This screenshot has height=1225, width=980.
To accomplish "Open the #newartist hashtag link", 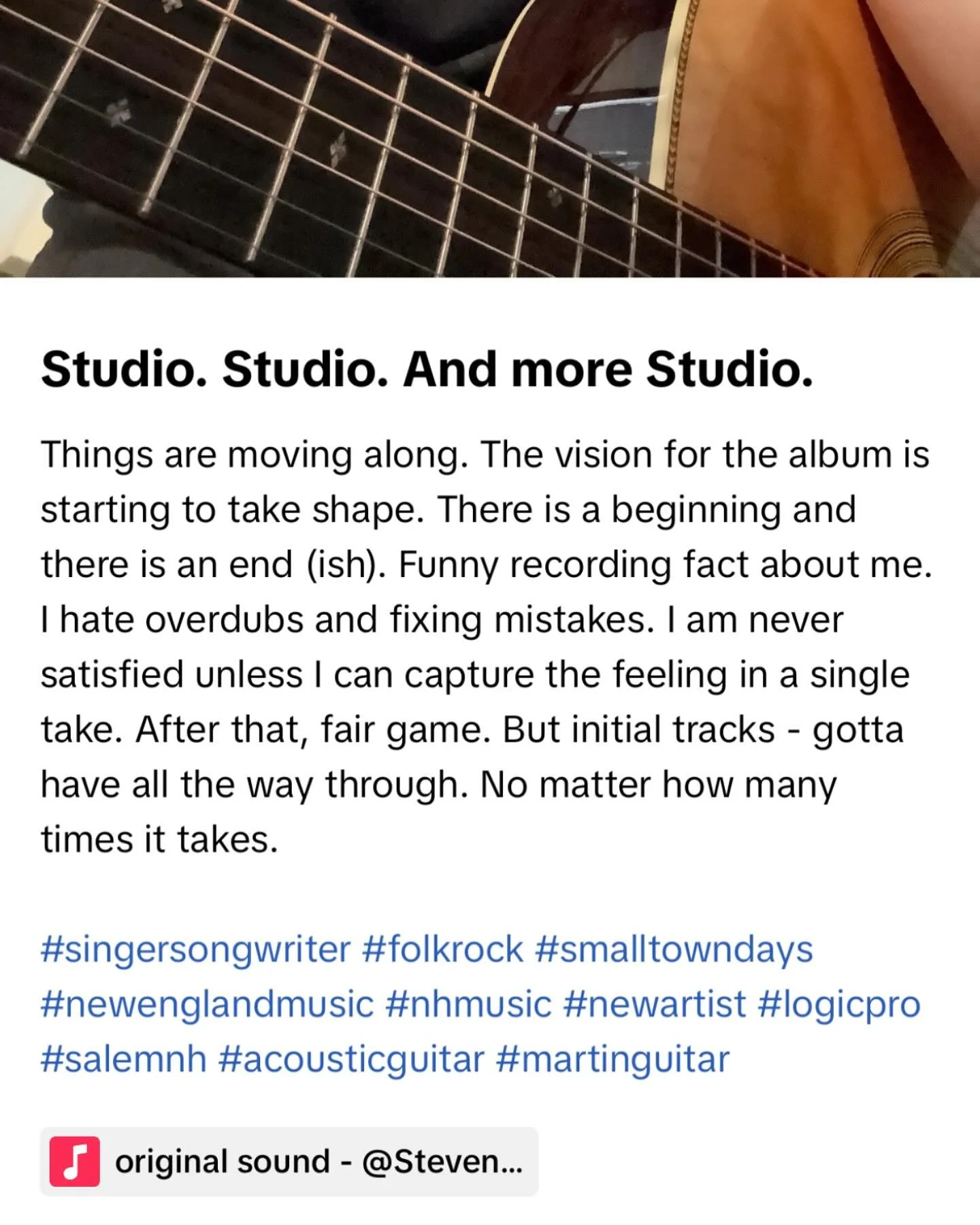I will [x=655, y=1004].
